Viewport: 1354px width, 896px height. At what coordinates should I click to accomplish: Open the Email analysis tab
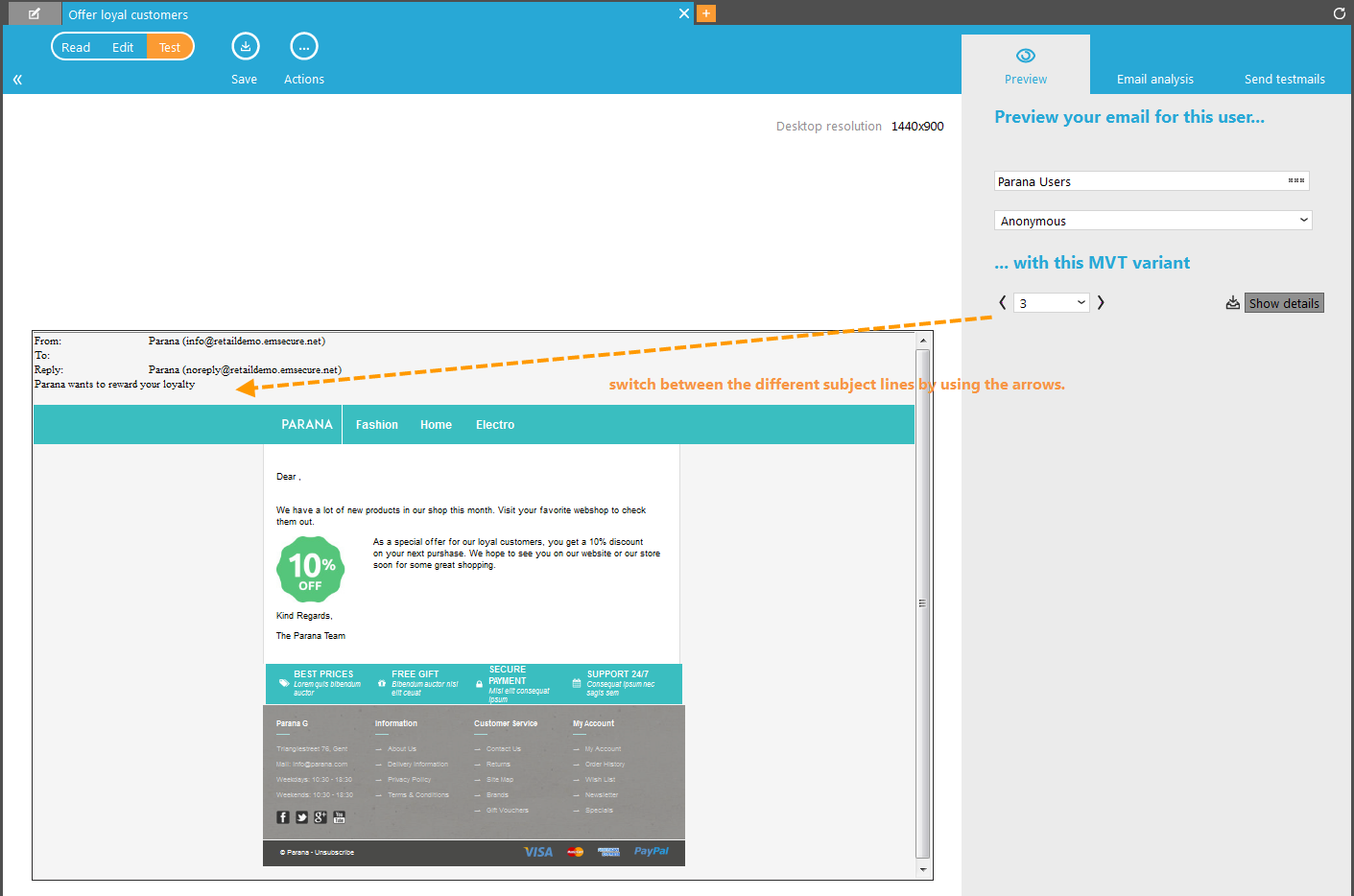[x=1154, y=79]
